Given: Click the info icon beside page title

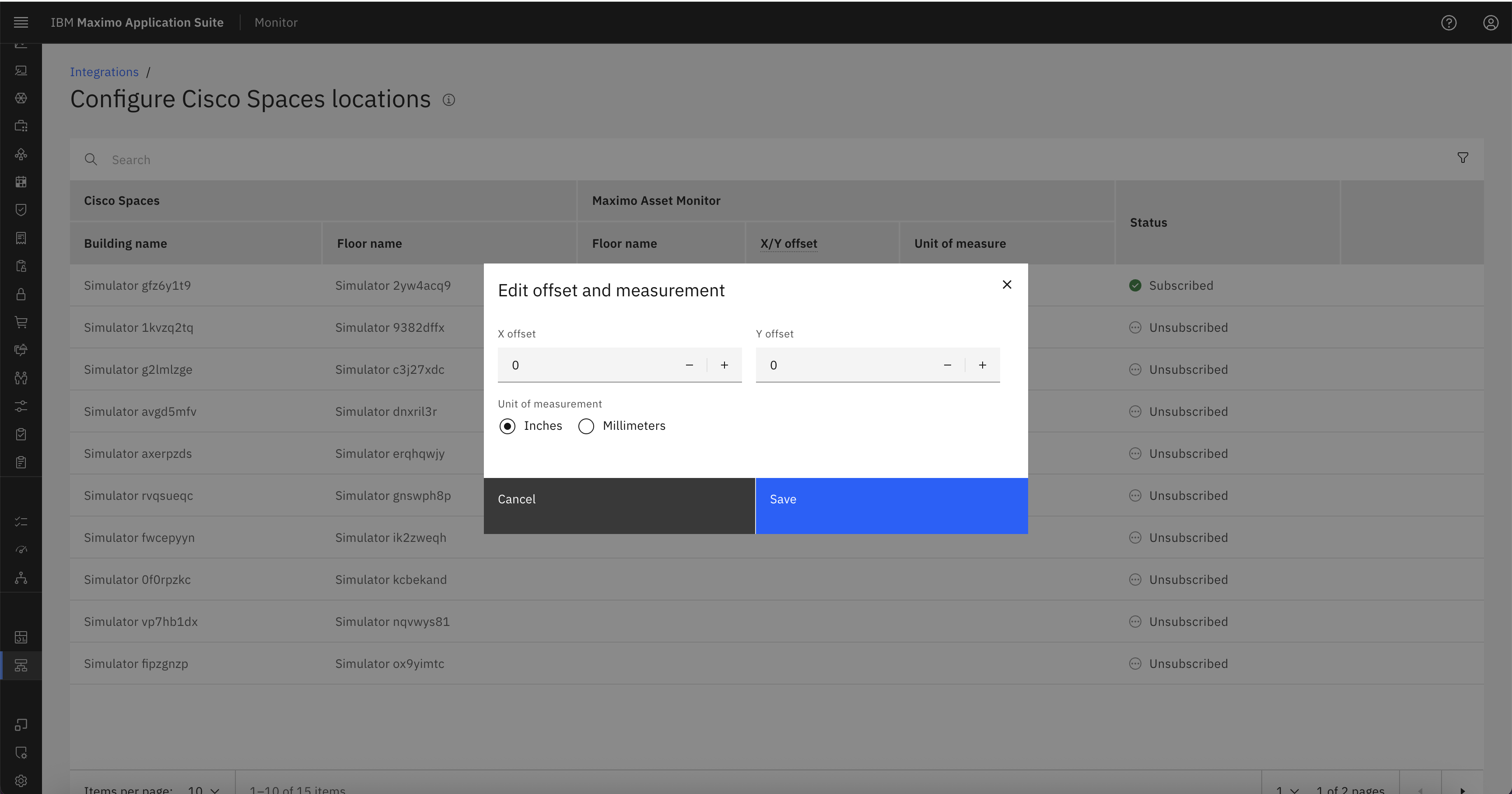Looking at the screenshot, I should tap(448, 100).
